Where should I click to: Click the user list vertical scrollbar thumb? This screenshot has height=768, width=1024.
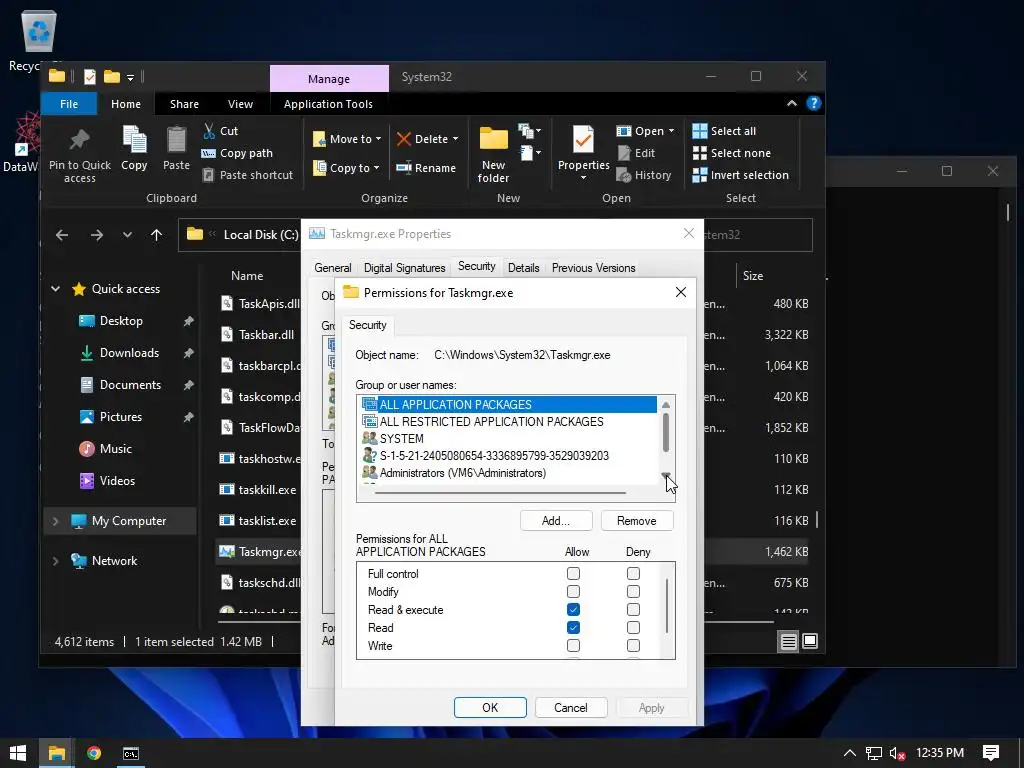(x=665, y=432)
